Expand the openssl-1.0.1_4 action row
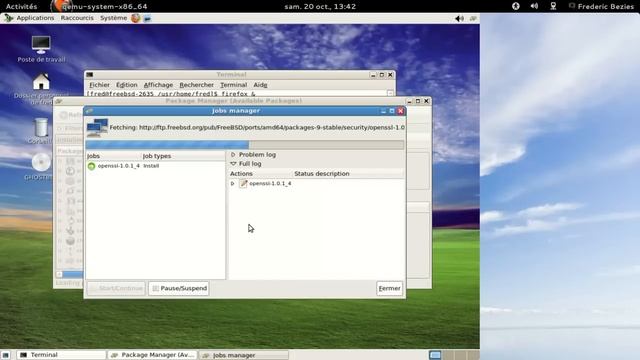The height and width of the screenshot is (360, 640). (x=233, y=184)
